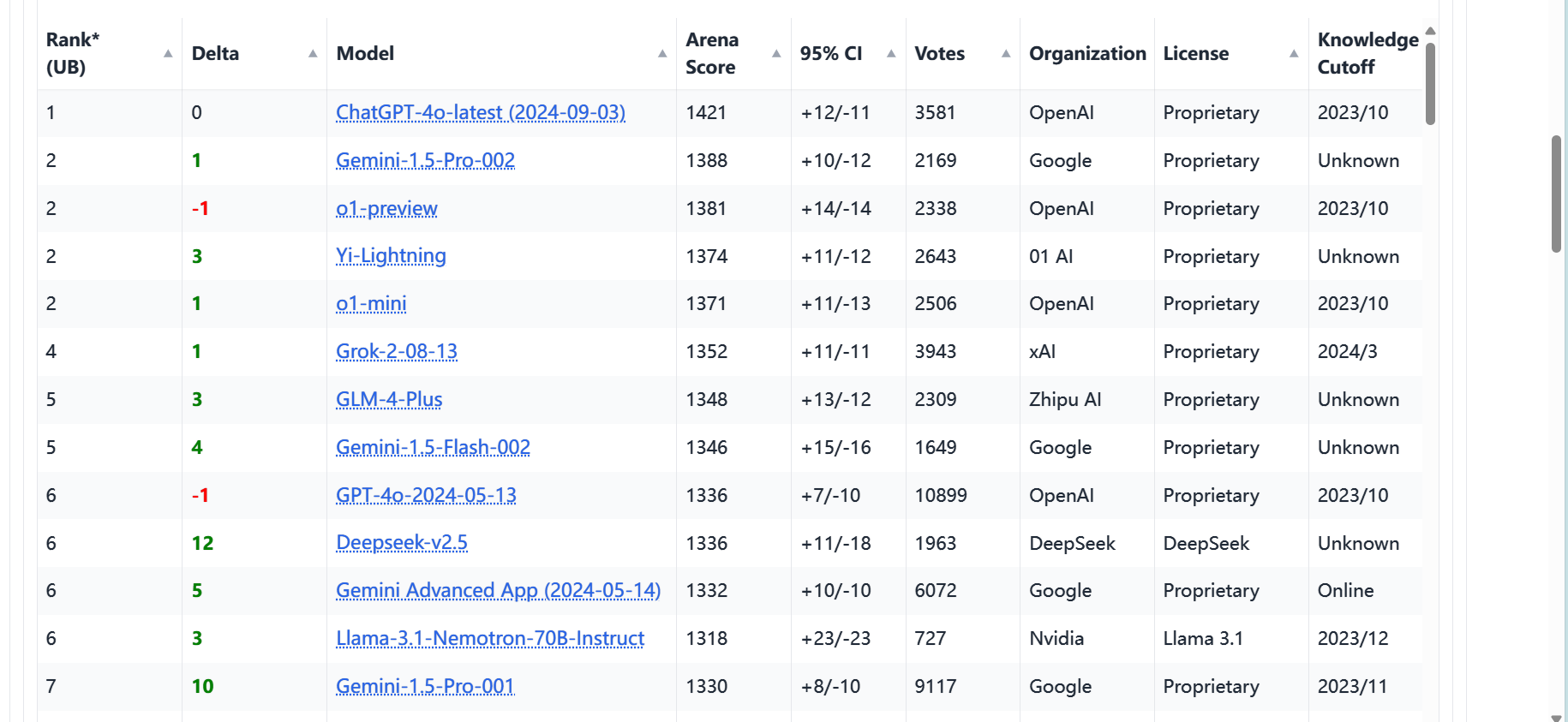Click the table scrollbar up arrow

[x=1430, y=31]
